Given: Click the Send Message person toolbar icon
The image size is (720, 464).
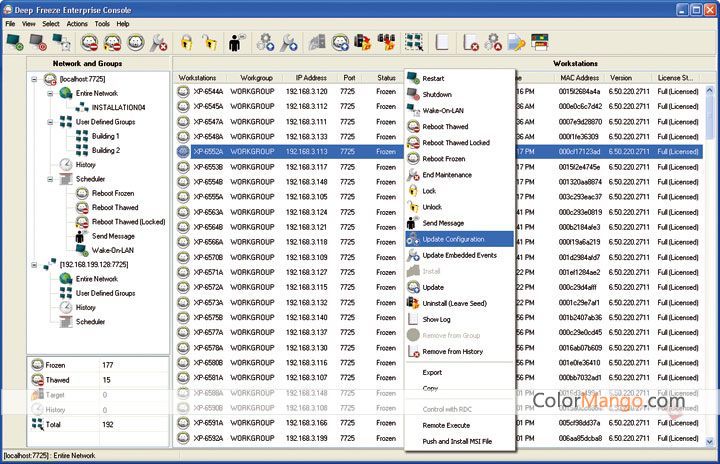Looking at the screenshot, I should [x=236, y=43].
